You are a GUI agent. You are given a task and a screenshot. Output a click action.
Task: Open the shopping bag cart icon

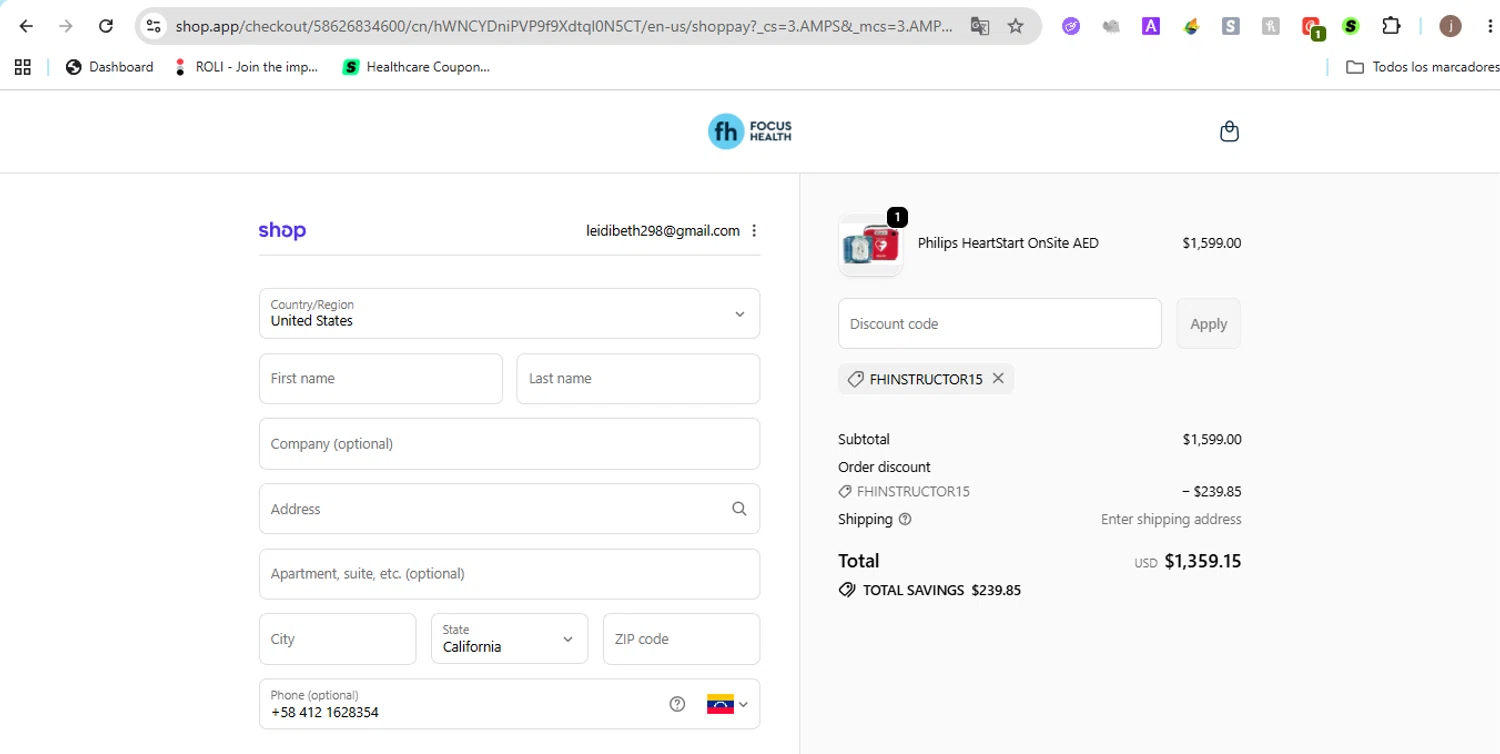[x=1230, y=131]
